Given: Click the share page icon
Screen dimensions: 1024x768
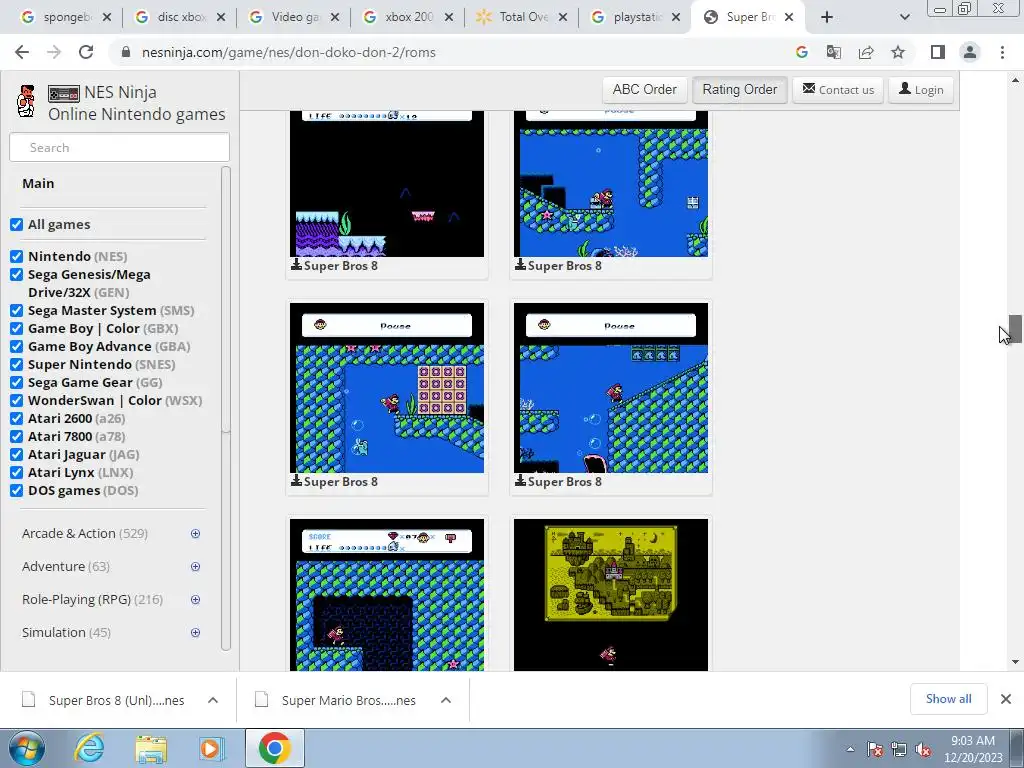Looking at the screenshot, I should pyautogui.click(x=866, y=52).
